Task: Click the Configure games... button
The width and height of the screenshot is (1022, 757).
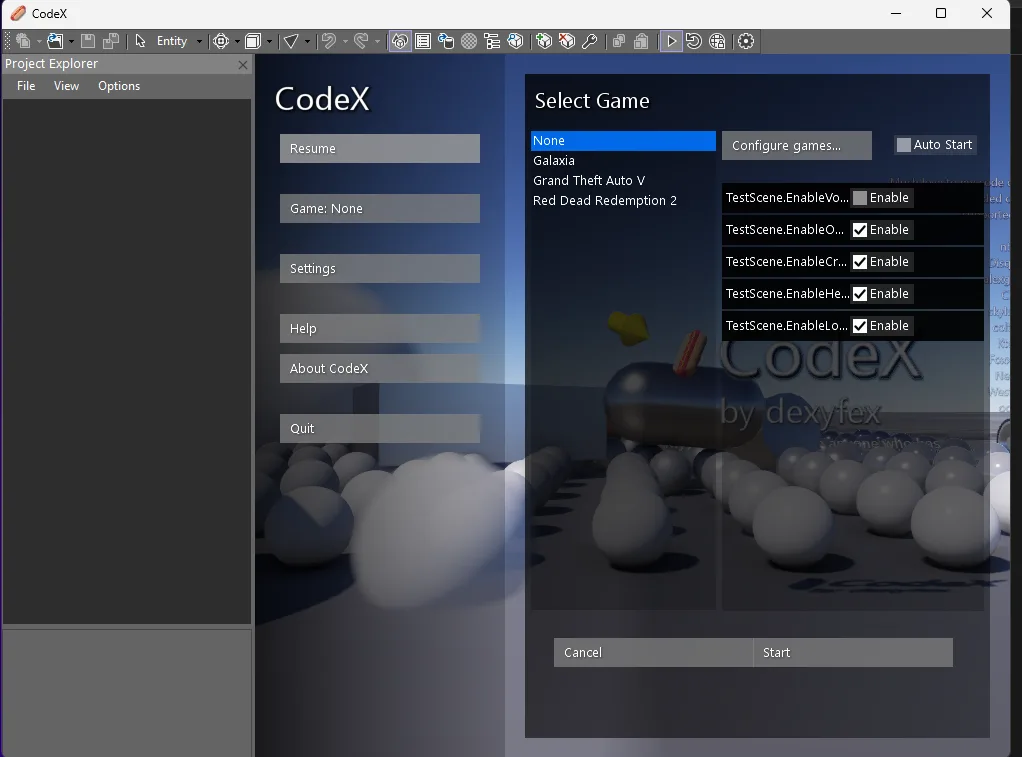Action: (x=796, y=145)
